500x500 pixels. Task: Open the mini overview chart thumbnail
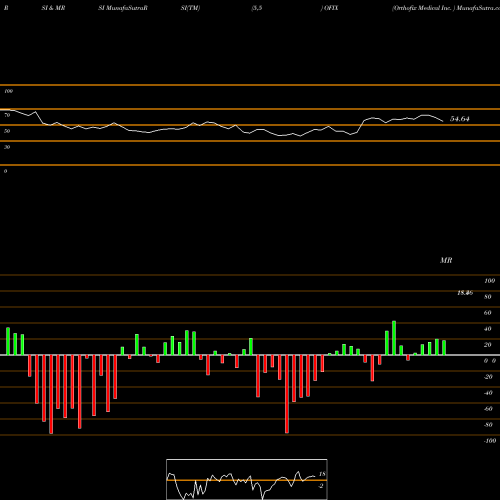pos(247,479)
